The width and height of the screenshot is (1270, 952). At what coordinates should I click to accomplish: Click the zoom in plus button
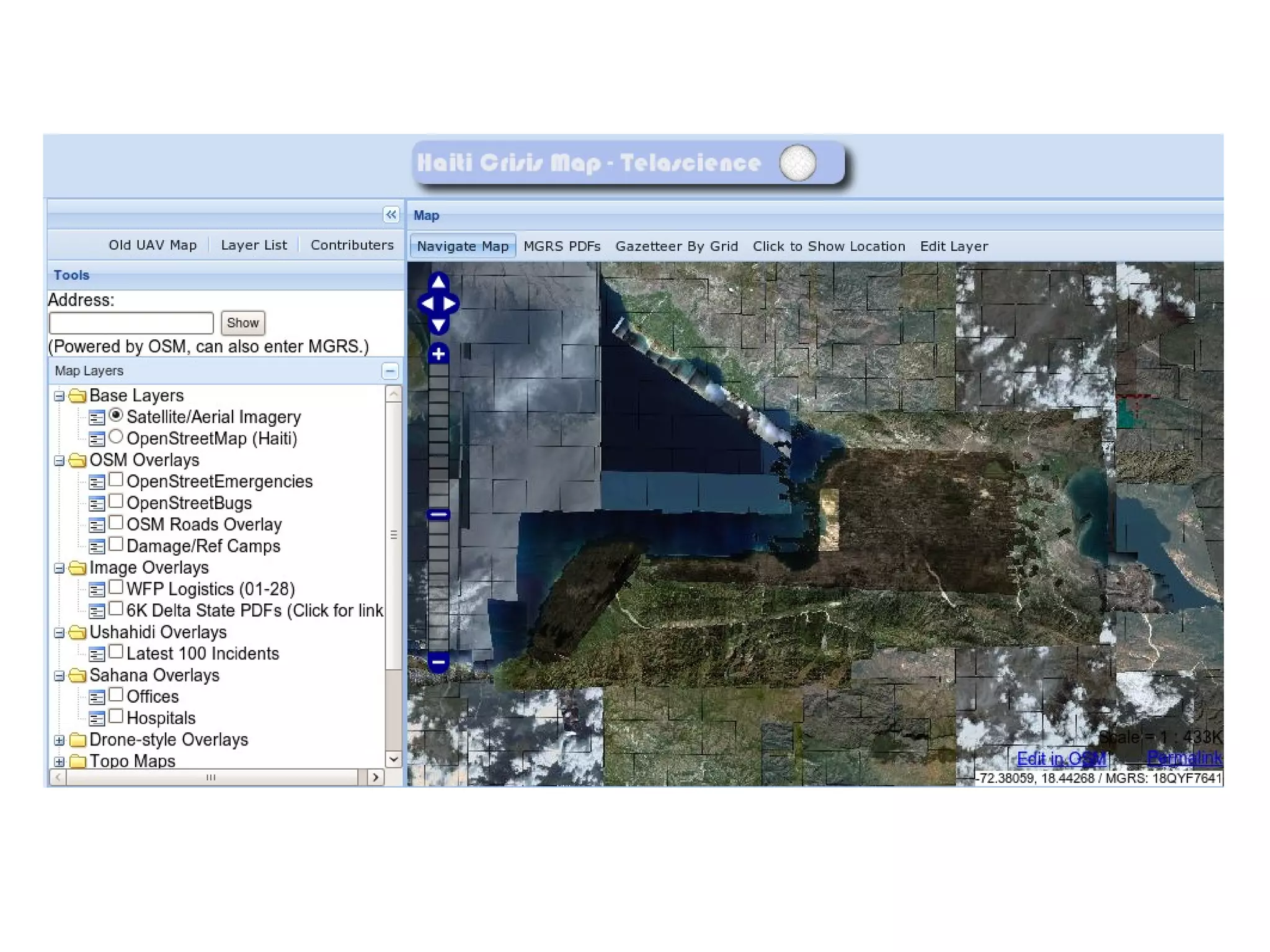(438, 354)
